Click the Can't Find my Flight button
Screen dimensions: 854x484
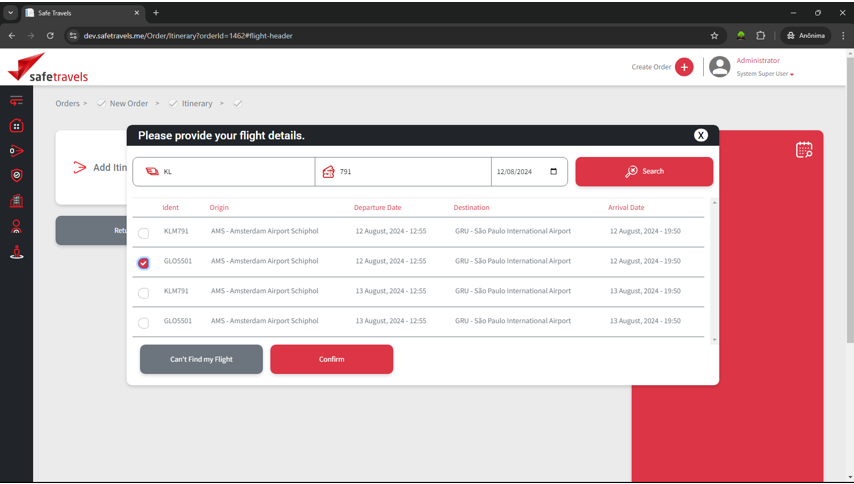pos(201,359)
